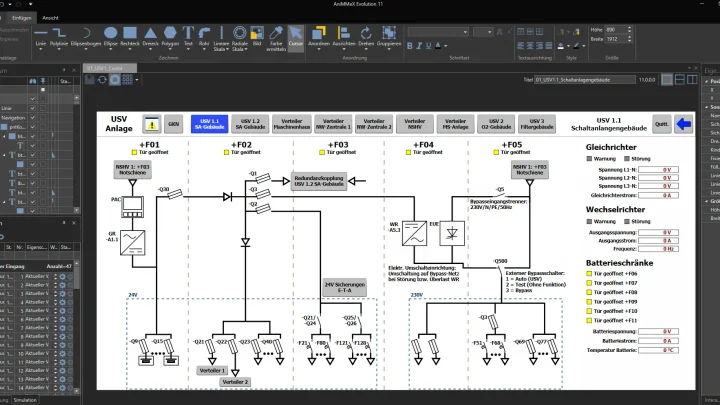This screenshot has width=720, height=405.
Task: Select the Ellipse drawing tool
Action: coord(110,36)
